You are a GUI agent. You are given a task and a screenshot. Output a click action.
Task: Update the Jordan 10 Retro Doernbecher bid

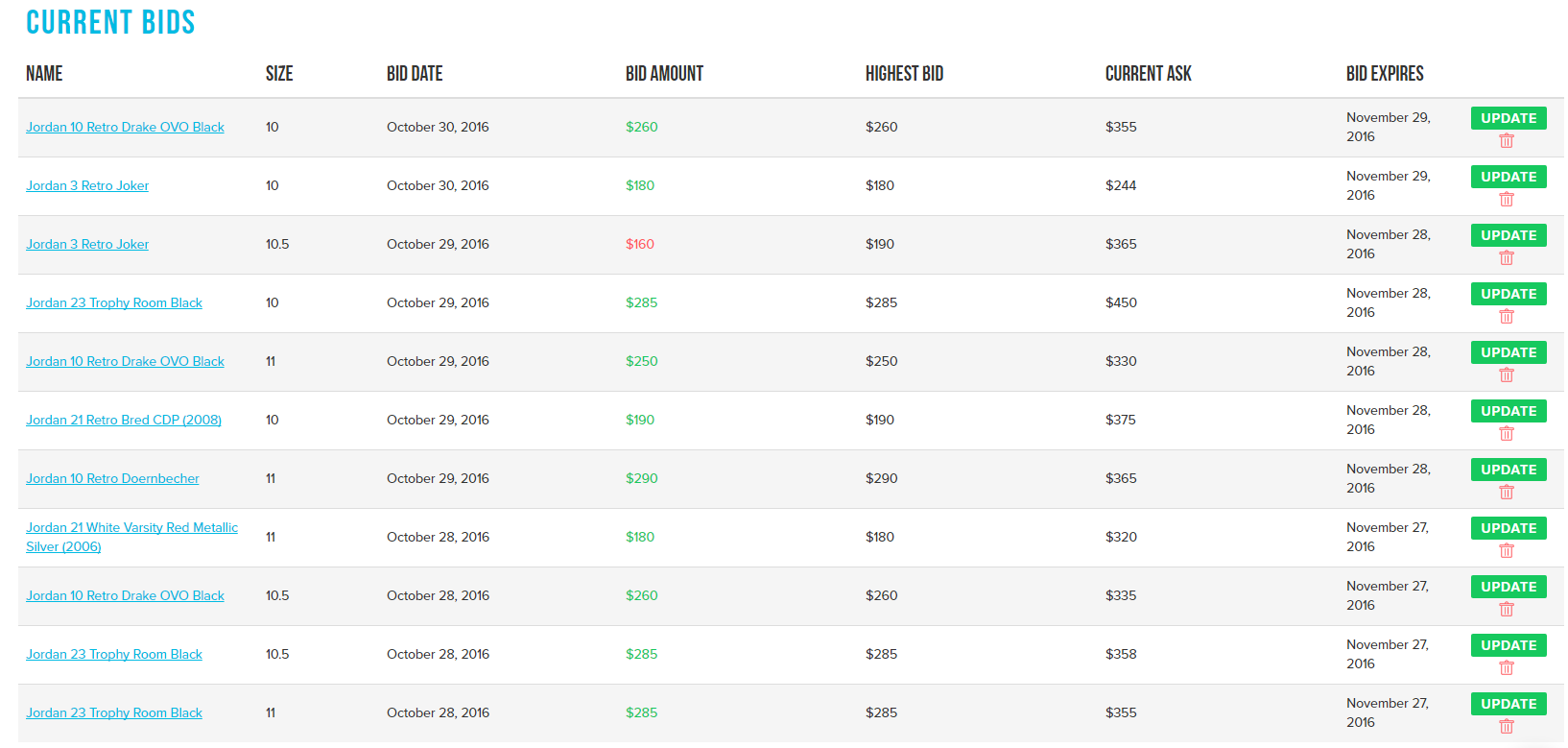point(1508,470)
